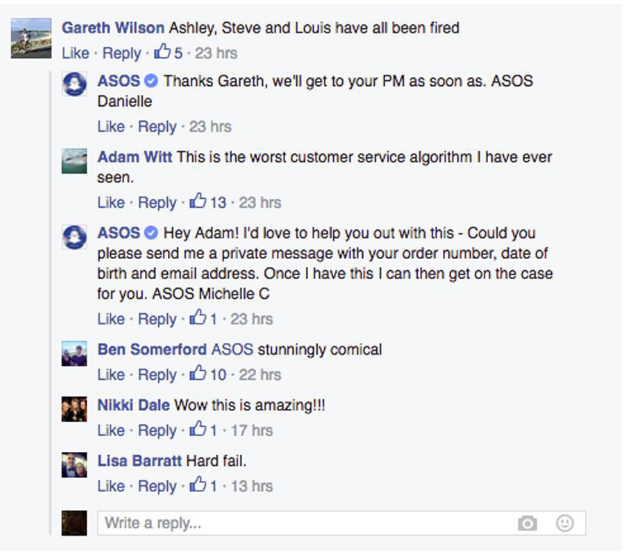Click the 22 hrs timestamp on Ben's comment
Viewport: 629px width, 560px height.
pyautogui.click(x=260, y=375)
